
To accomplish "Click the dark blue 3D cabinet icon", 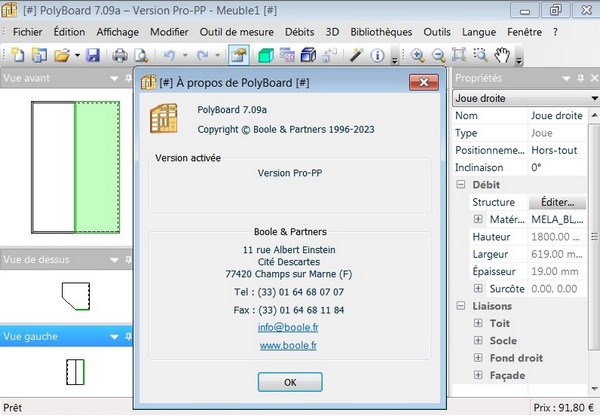I will point(308,55).
